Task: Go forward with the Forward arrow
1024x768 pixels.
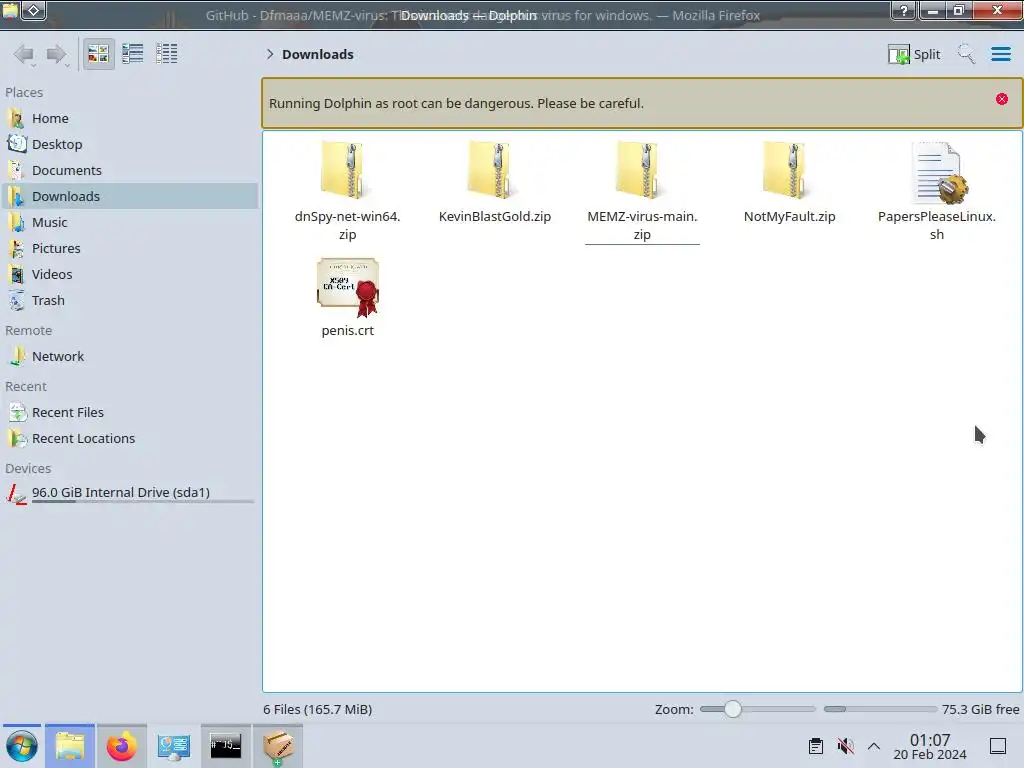Action: tap(57, 54)
